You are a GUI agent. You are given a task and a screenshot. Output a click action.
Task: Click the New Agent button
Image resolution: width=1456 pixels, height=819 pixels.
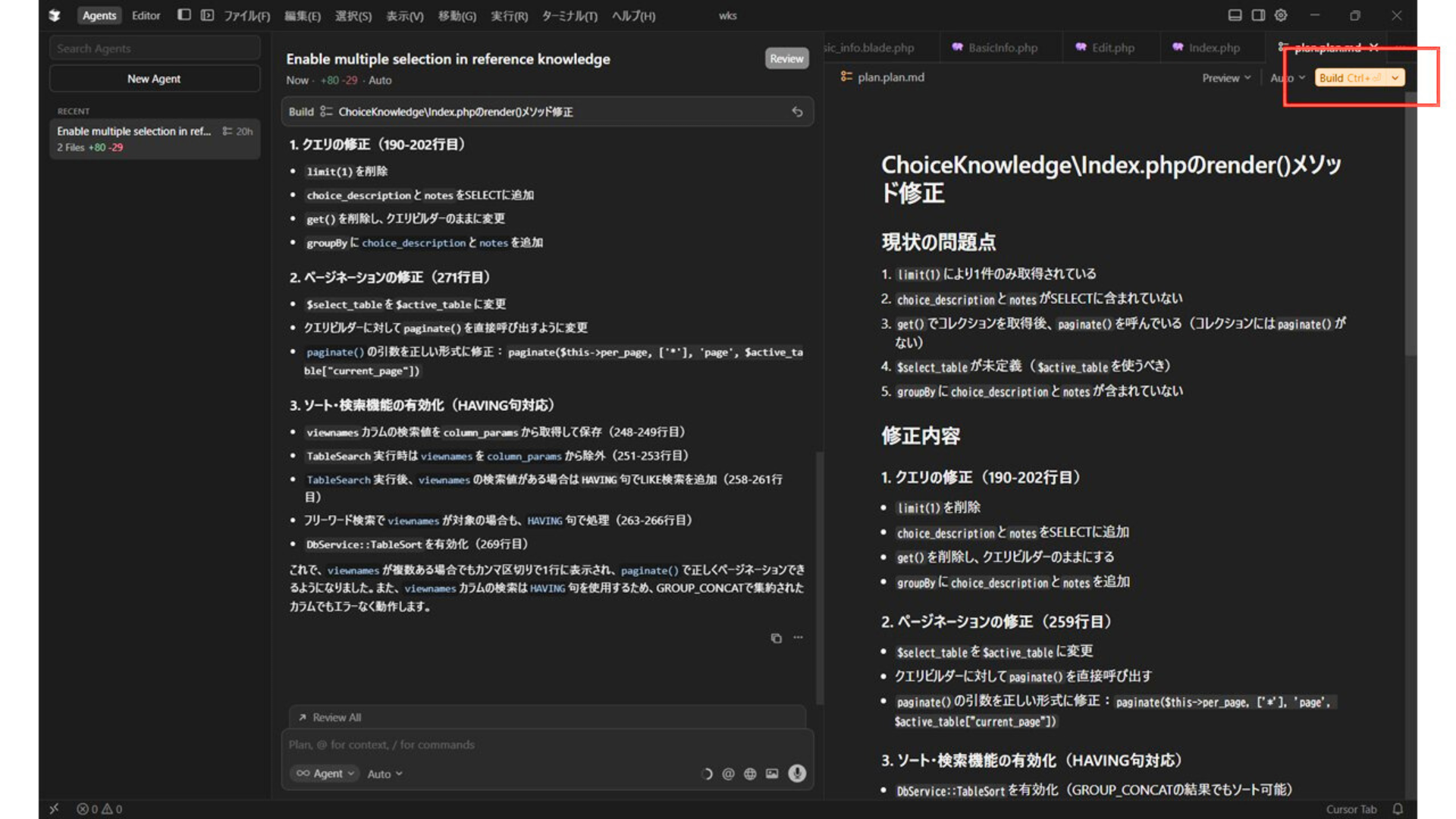(154, 79)
